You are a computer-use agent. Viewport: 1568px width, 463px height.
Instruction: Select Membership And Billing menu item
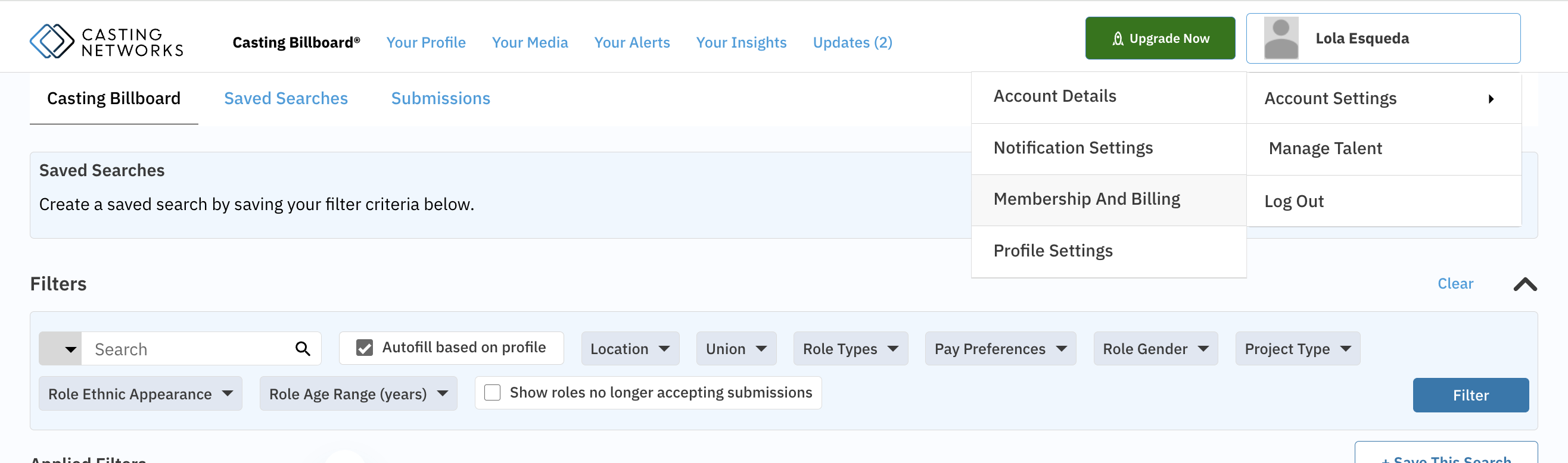coord(1109,199)
